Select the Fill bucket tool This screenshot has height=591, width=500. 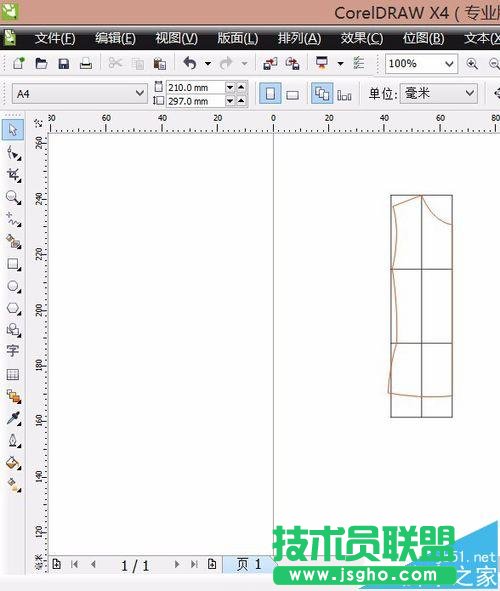(14, 463)
